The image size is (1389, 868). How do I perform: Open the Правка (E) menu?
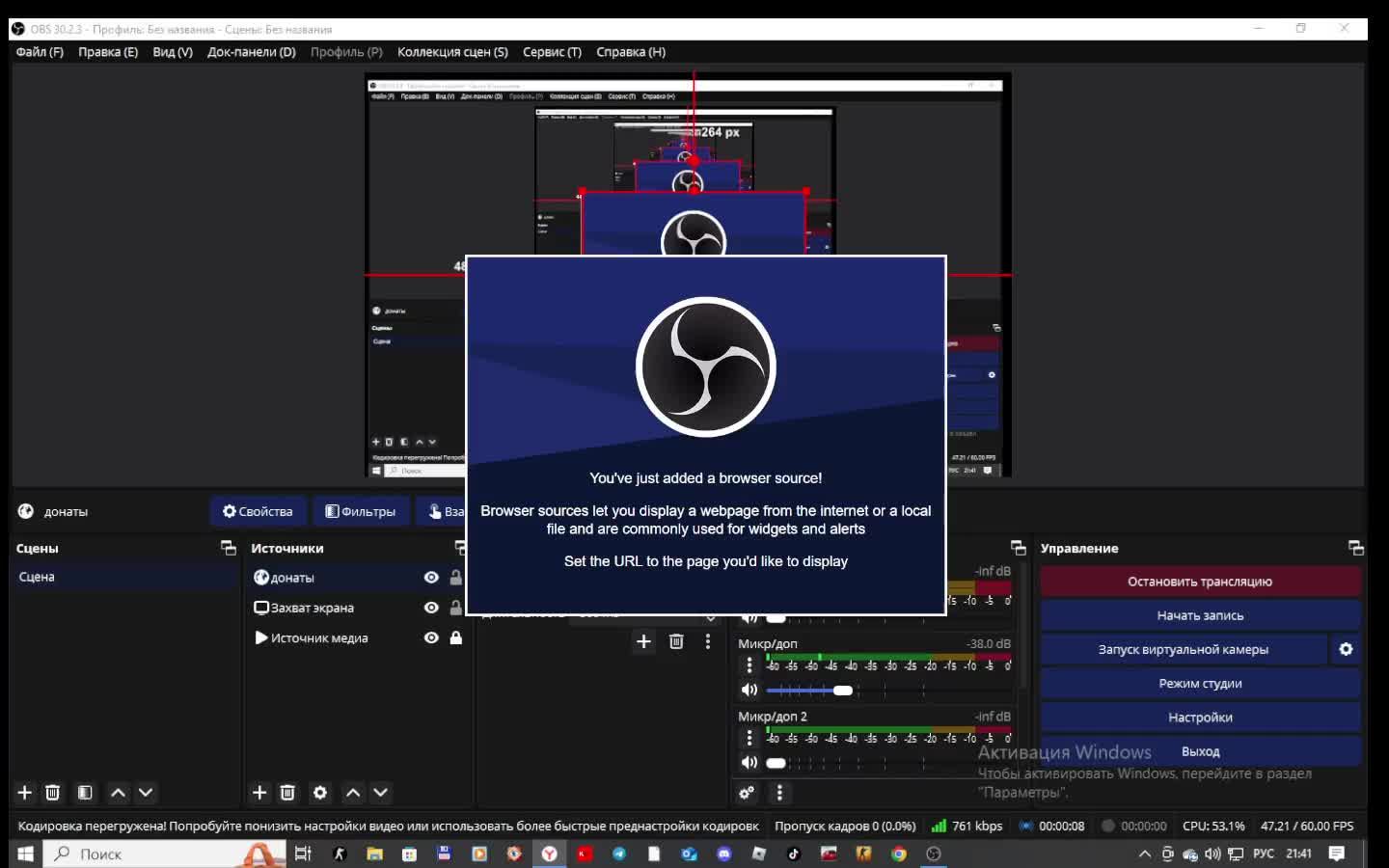pyautogui.click(x=108, y=52)
